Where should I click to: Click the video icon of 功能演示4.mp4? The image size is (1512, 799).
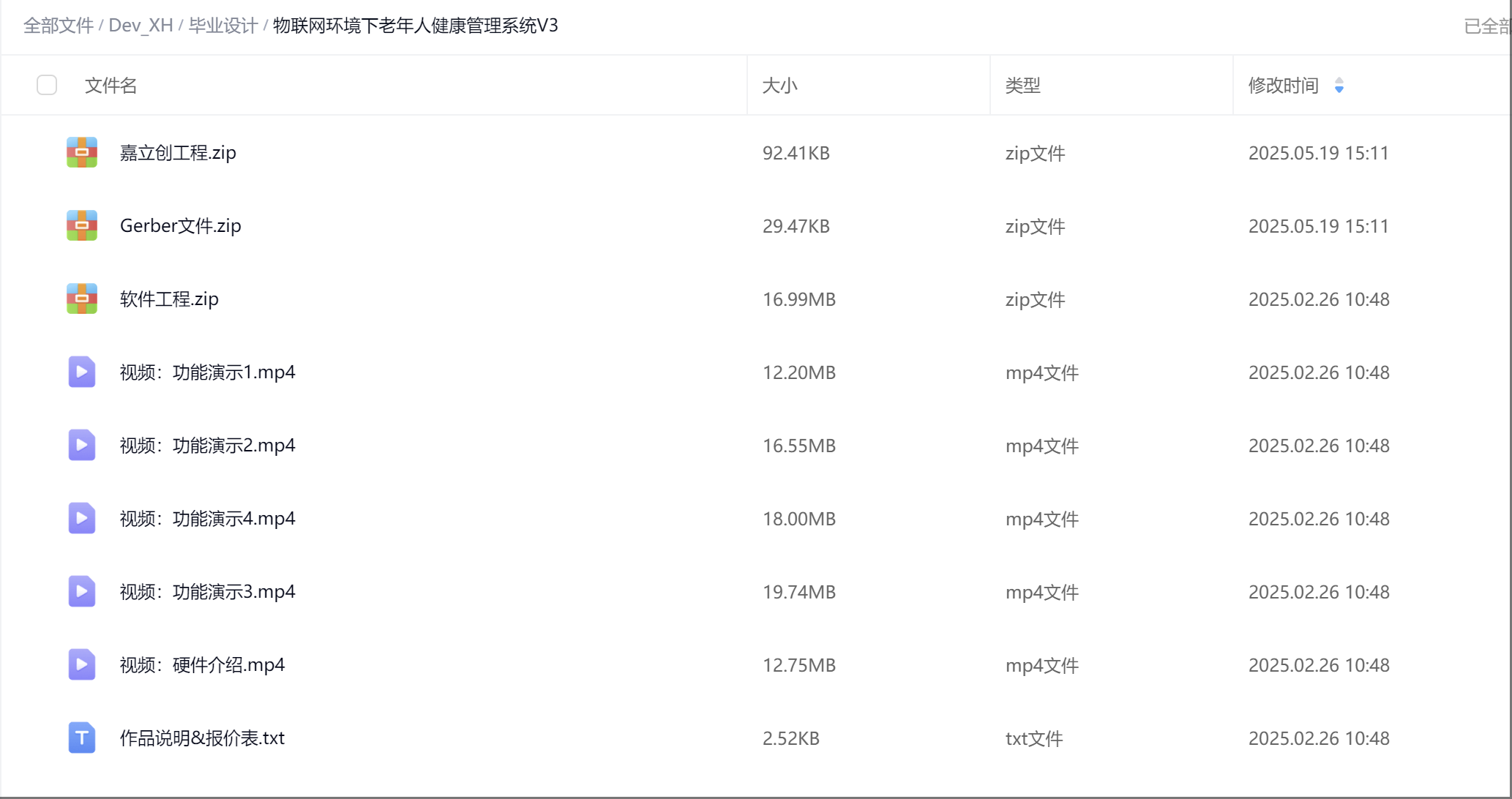(82, 518)
